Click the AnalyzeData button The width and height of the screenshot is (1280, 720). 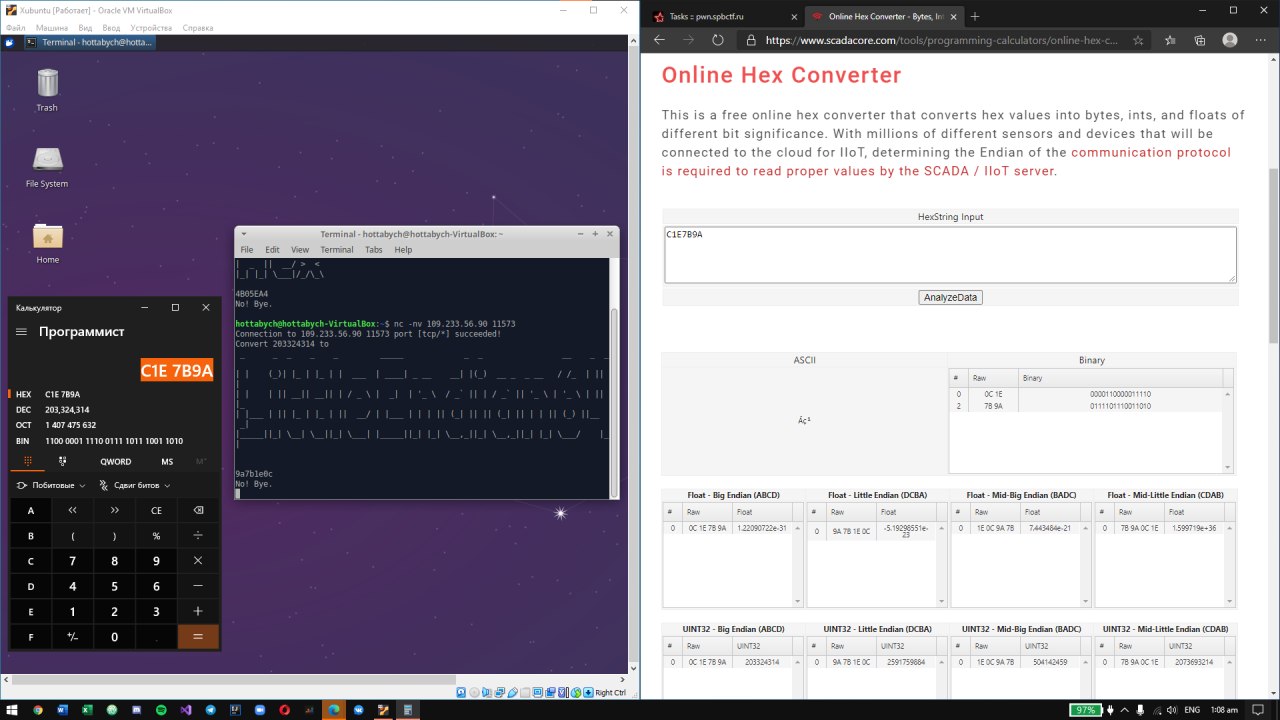point(949,297)
